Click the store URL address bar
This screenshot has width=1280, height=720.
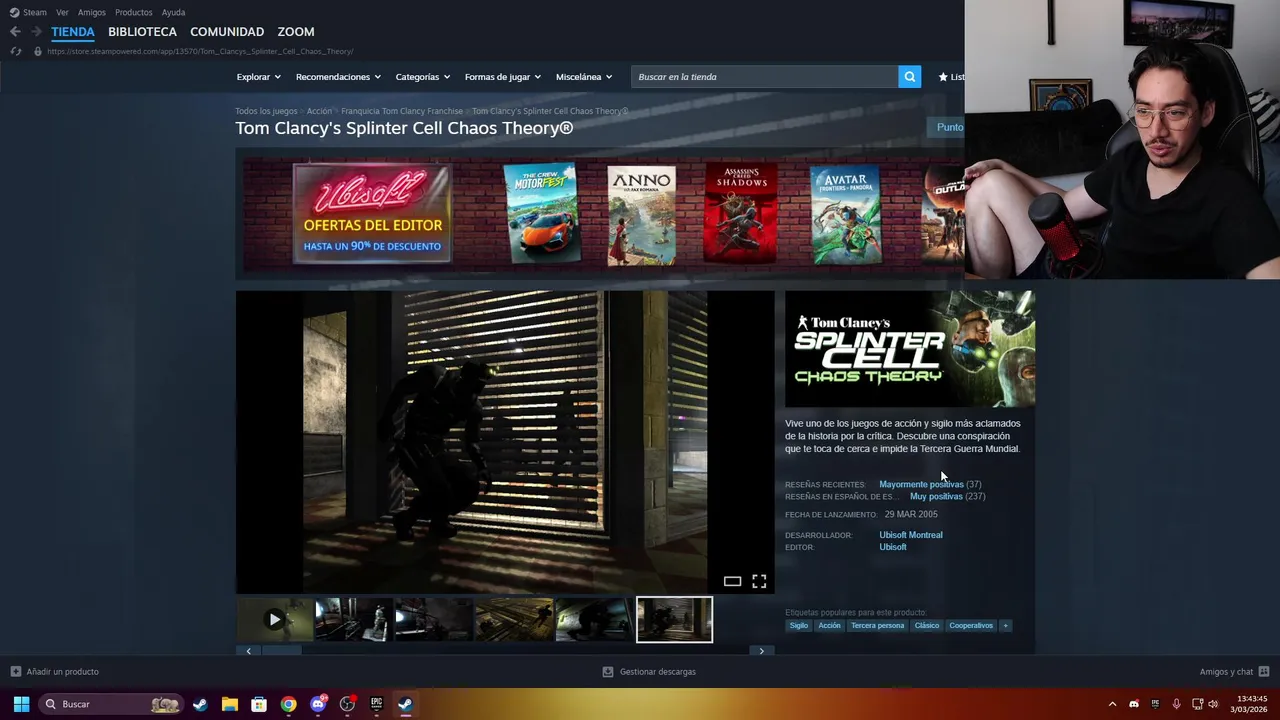200,51
